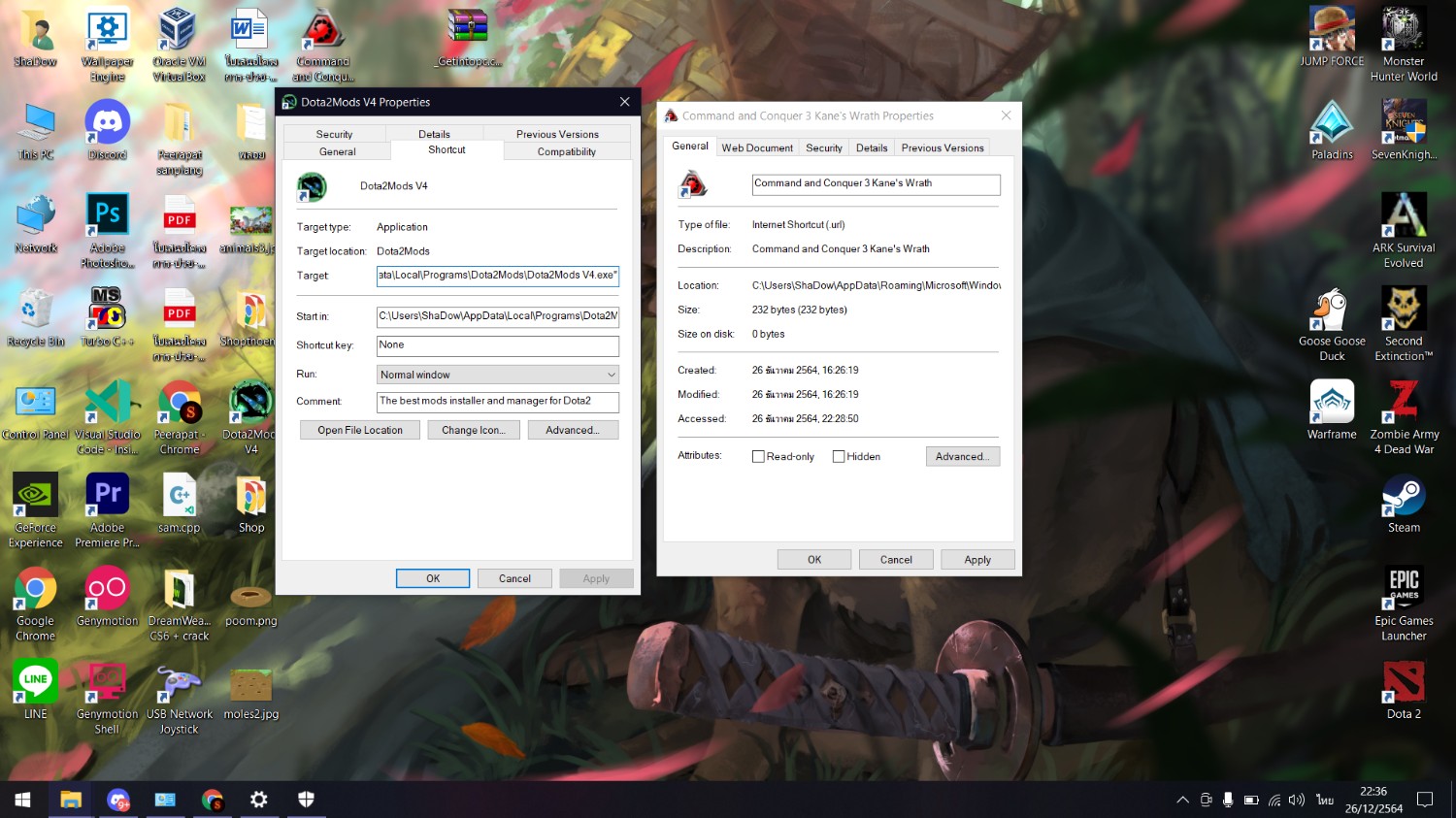Click Cancel in Dota2Mods V4 Properties
The height and width of the screenshot is (818, 1456).
[x=514, y=578]
